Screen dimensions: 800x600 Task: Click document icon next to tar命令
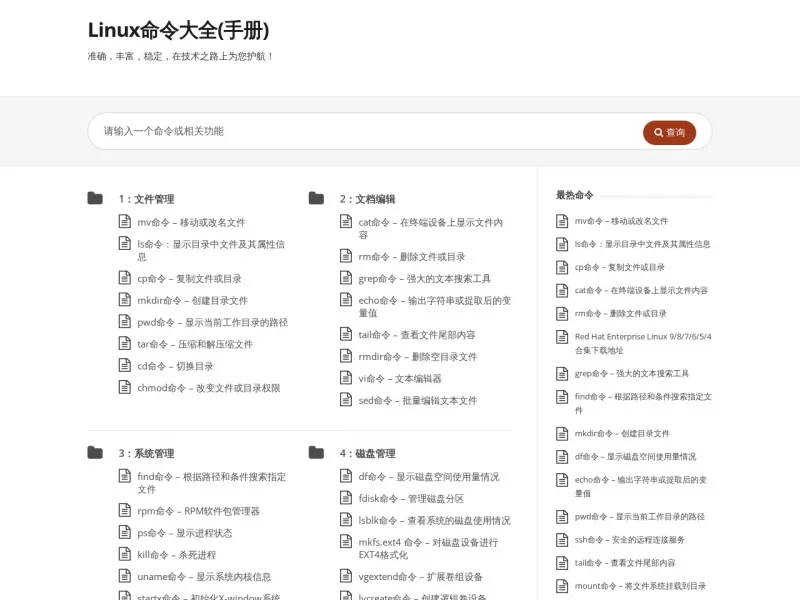click(x=124, y=343)
